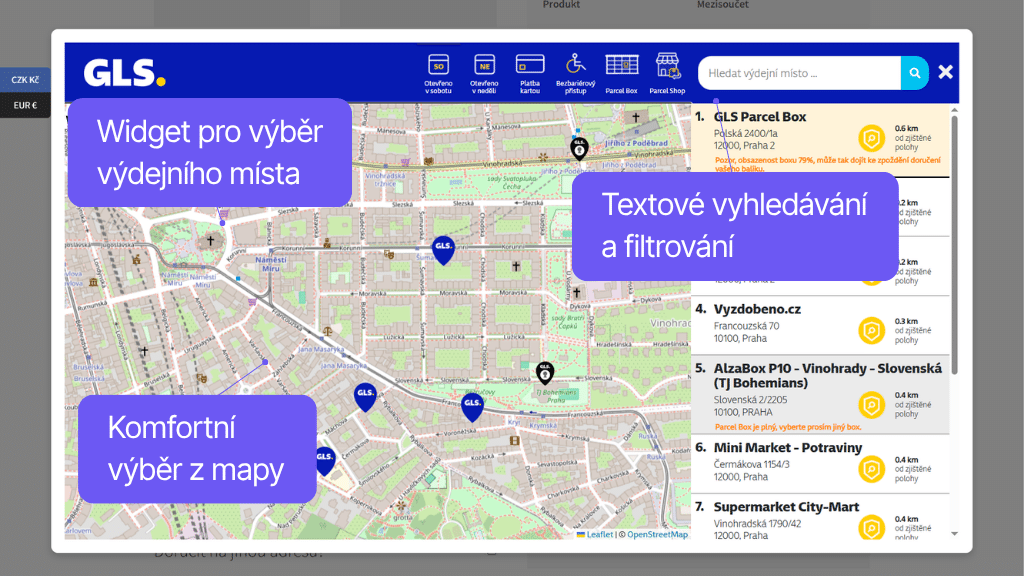1024x576 pixels.
Task: Click the black marker near TJ Bohemians
Action: click(545, 373)
